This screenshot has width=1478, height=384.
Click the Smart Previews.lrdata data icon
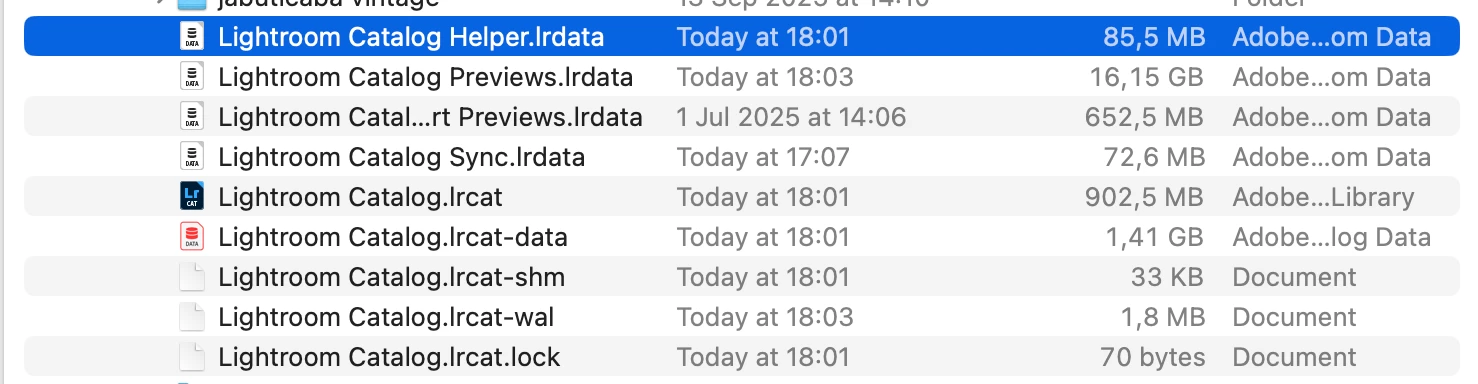click(x=192, y=117)
